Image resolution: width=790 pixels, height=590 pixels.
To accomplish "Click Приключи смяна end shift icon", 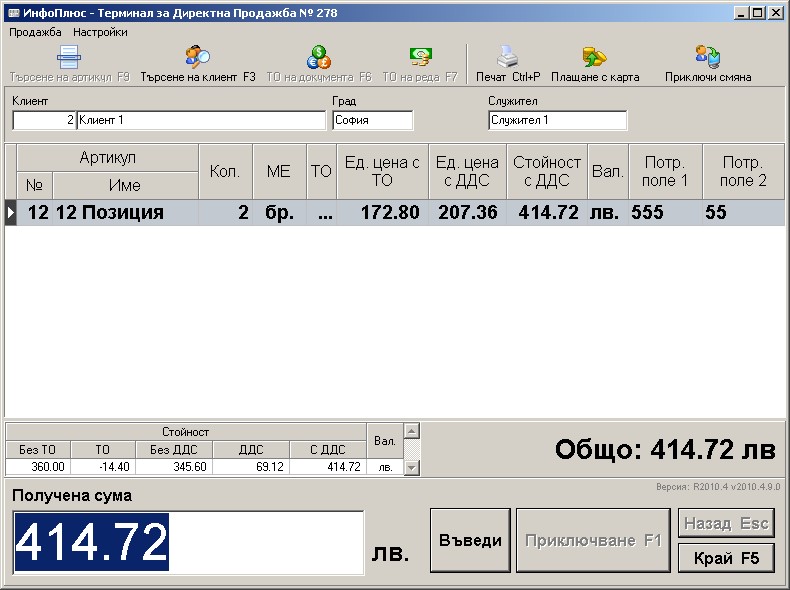I will point(708,57).
